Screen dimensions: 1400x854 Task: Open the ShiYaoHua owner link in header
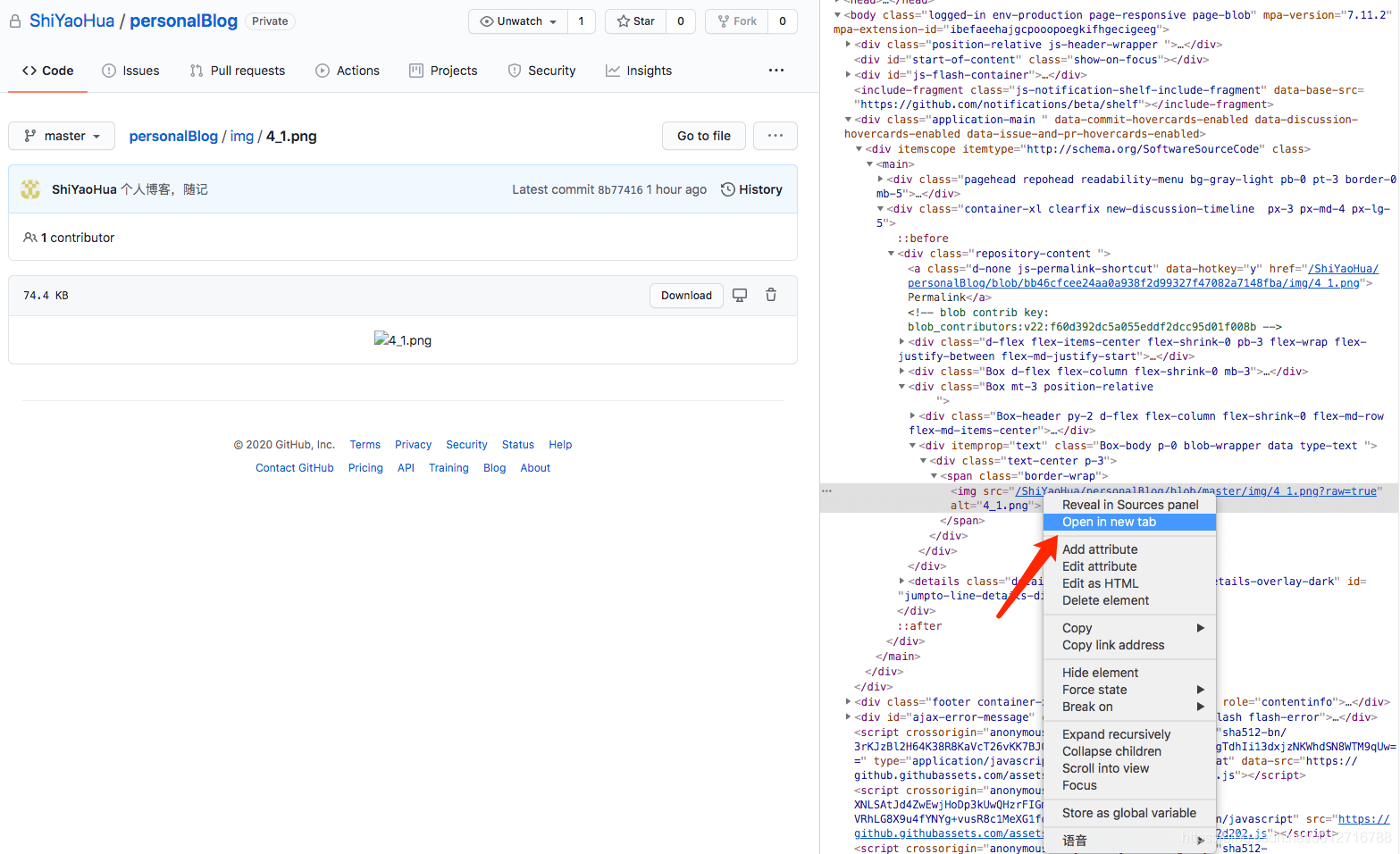(x=72, y=21)
